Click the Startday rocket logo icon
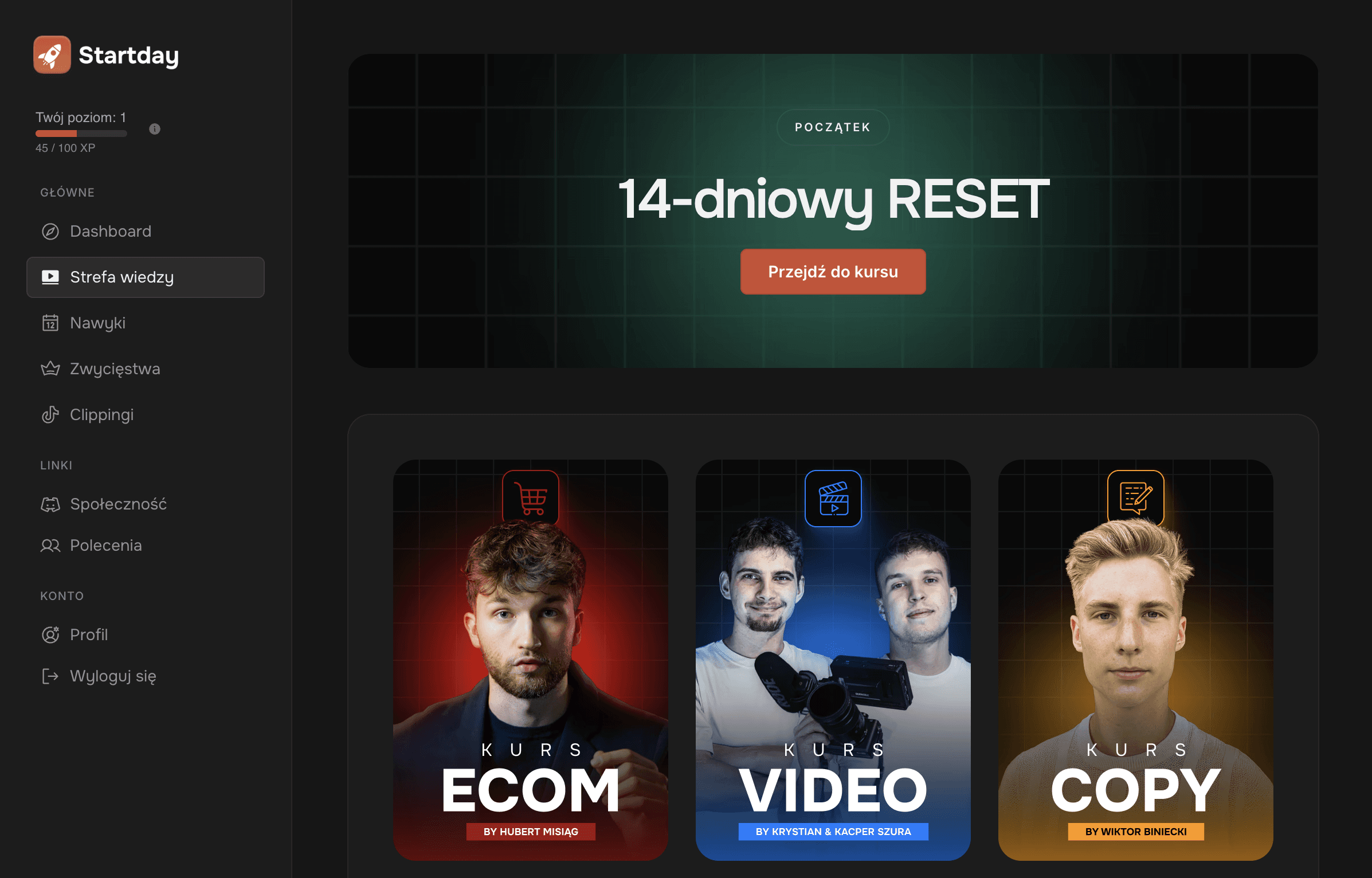 point(52,55)
